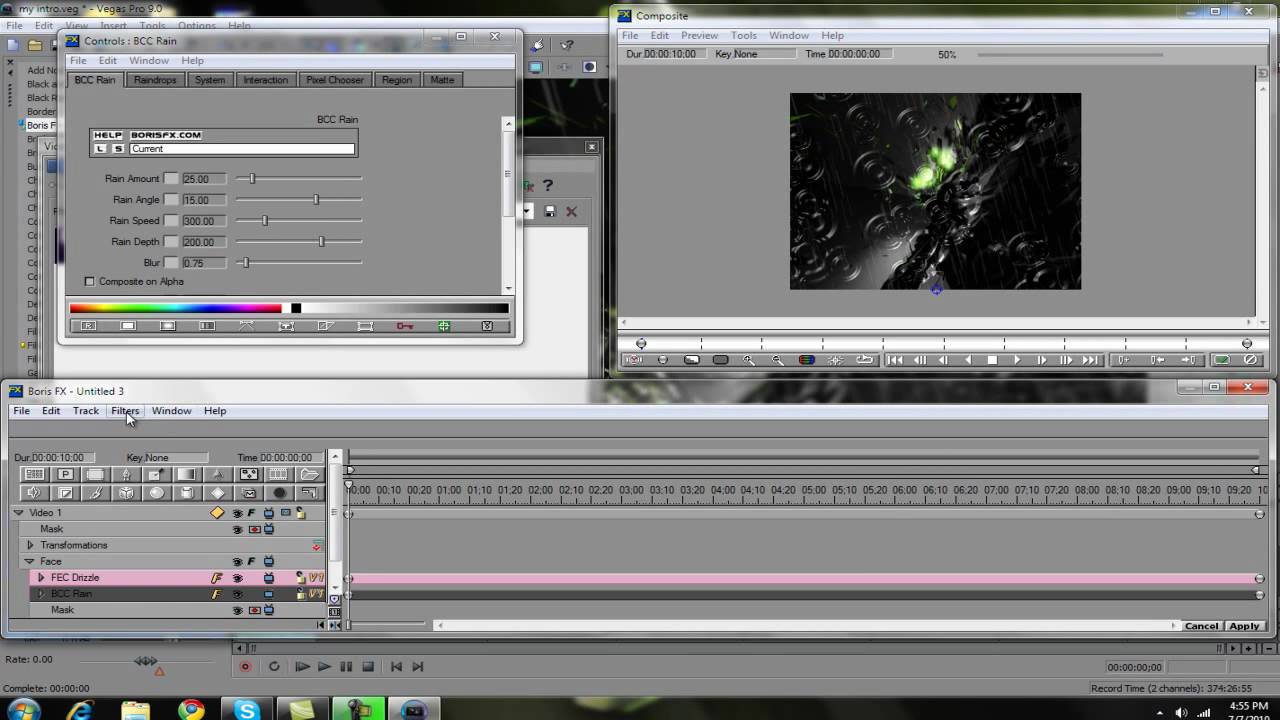This screenshot has height=720, width=1280.
Task: Click the zoom in magnifier in Composite window
Action: [749, 360]
